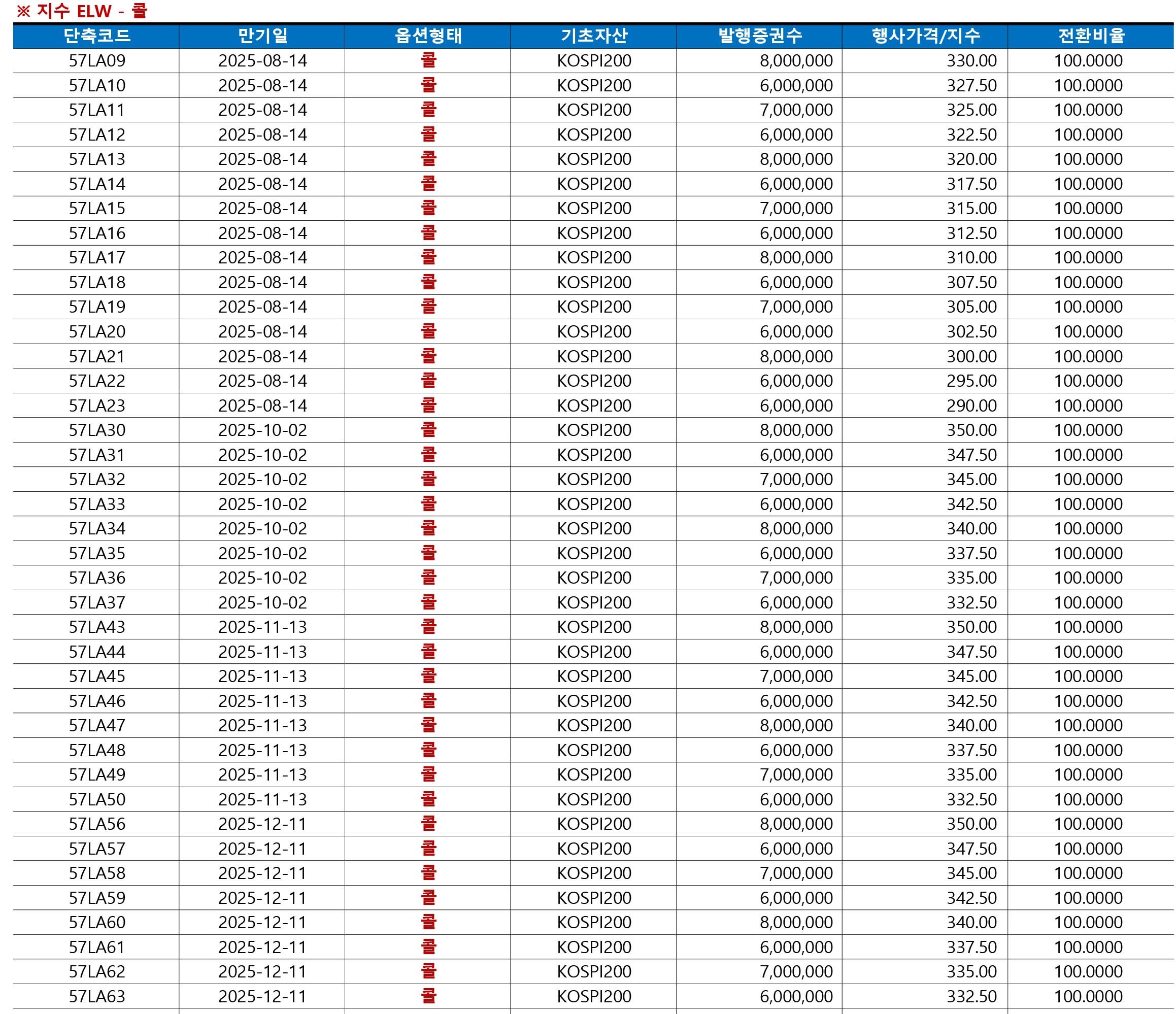This screenshot has width=1176, height=1014.
Task: Select code cell 57LA46
Action: click(97, 702)
